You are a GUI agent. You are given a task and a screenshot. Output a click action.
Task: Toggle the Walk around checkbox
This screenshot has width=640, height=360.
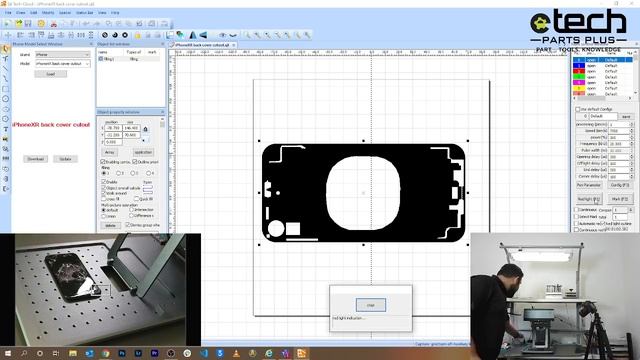pos(104,193)
